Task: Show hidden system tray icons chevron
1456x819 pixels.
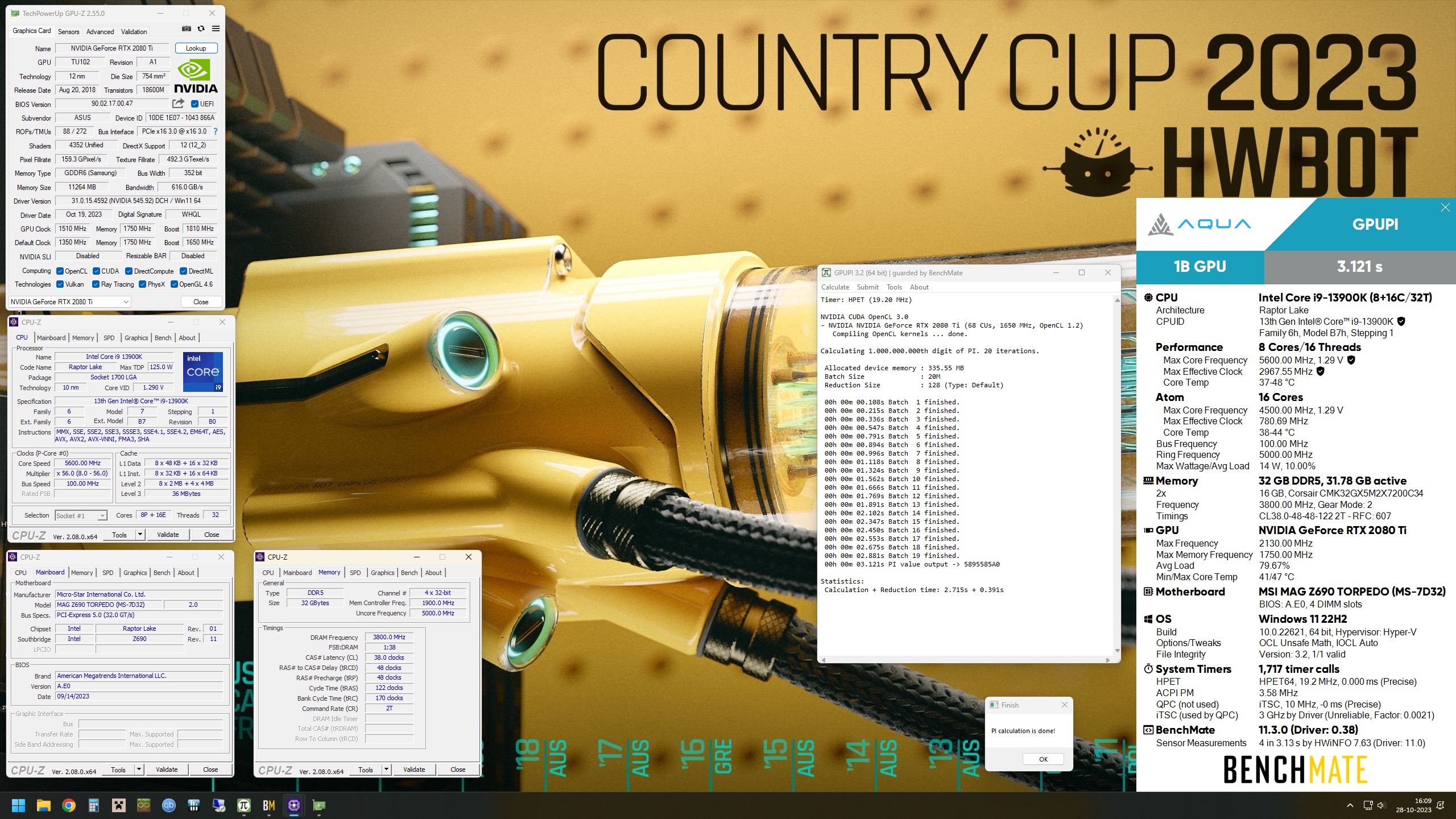Action: click(1350, 805)
